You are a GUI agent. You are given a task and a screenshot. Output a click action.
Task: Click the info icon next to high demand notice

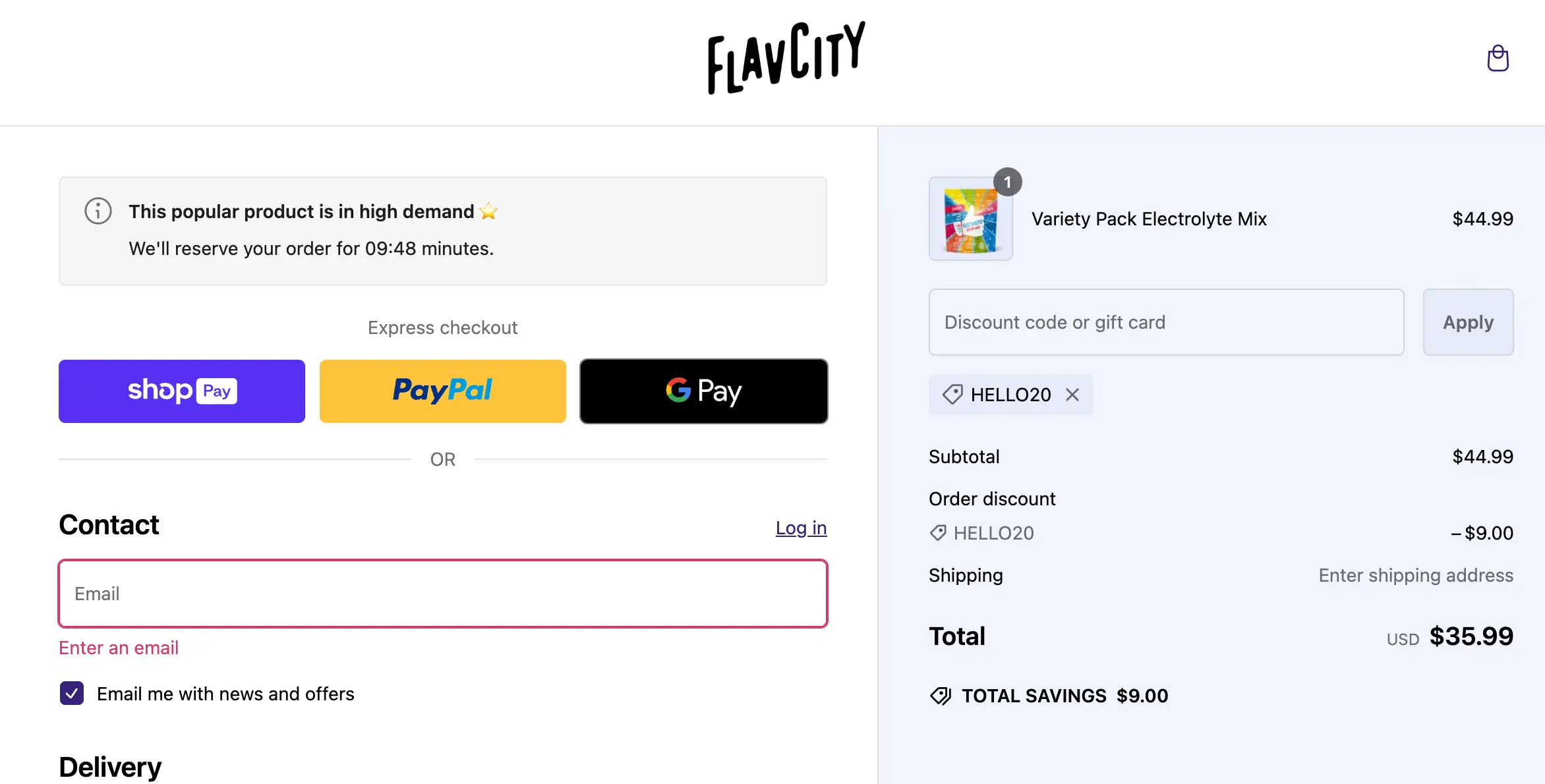(98, 211)
